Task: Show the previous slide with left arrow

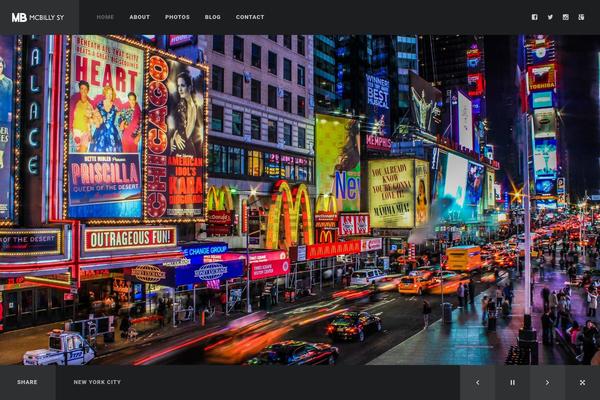Action: pyautogui.click(x=477, y=382)
